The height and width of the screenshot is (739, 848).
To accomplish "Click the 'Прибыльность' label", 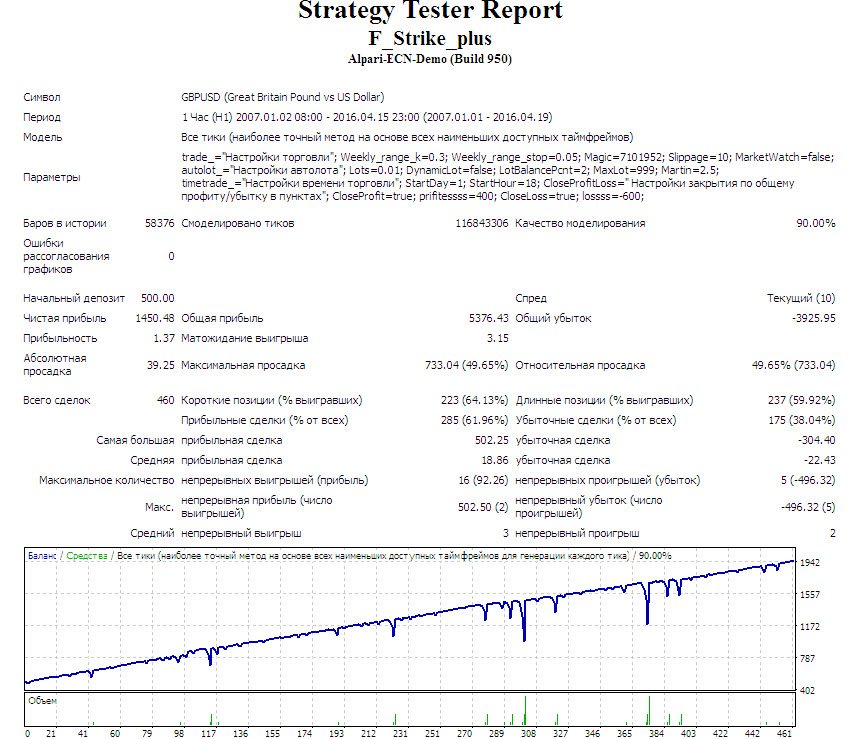I will coord(60,339).
